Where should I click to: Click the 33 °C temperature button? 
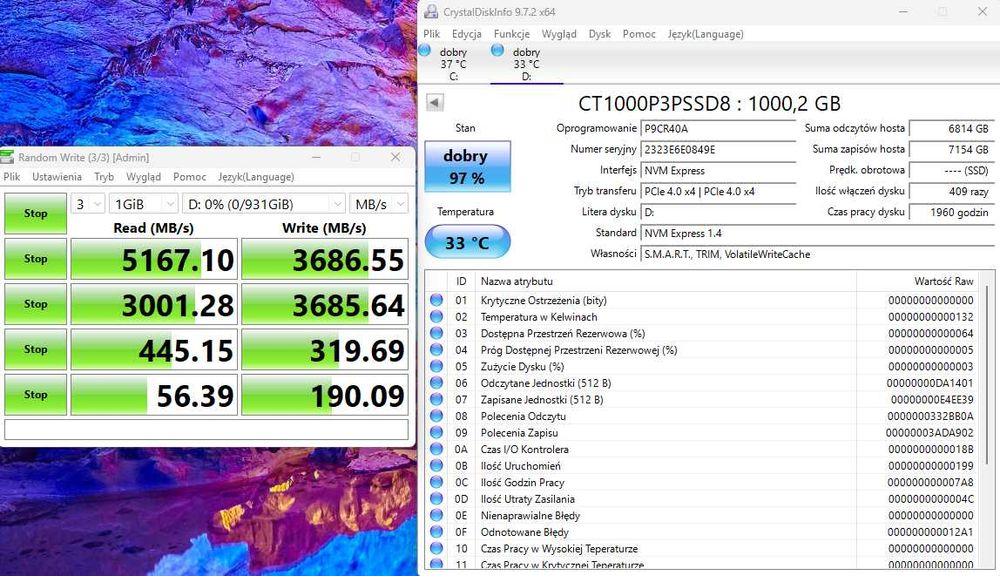click(467, 242)
